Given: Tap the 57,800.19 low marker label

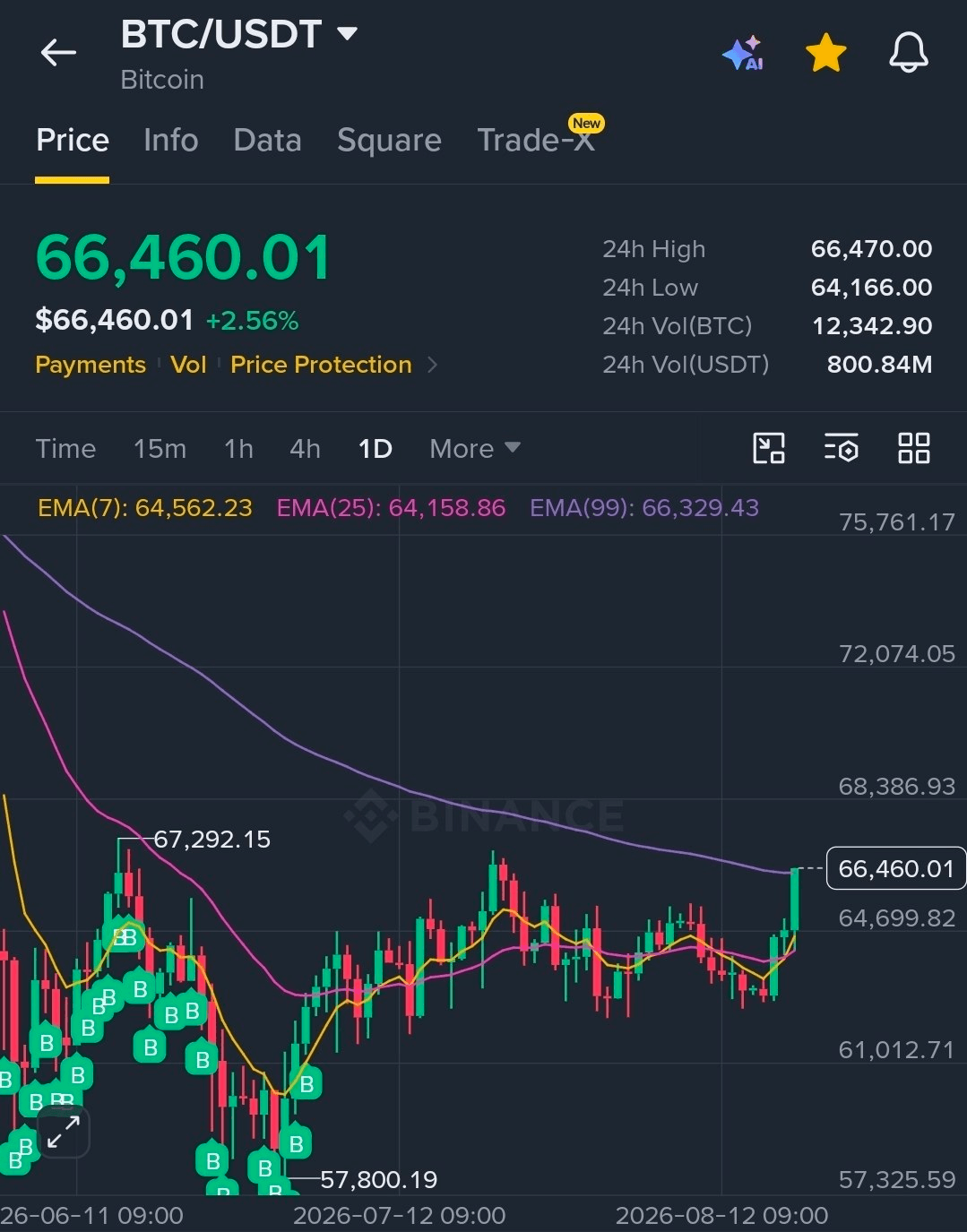Looking at the screenshot, I should click(x=379, y=1179).
